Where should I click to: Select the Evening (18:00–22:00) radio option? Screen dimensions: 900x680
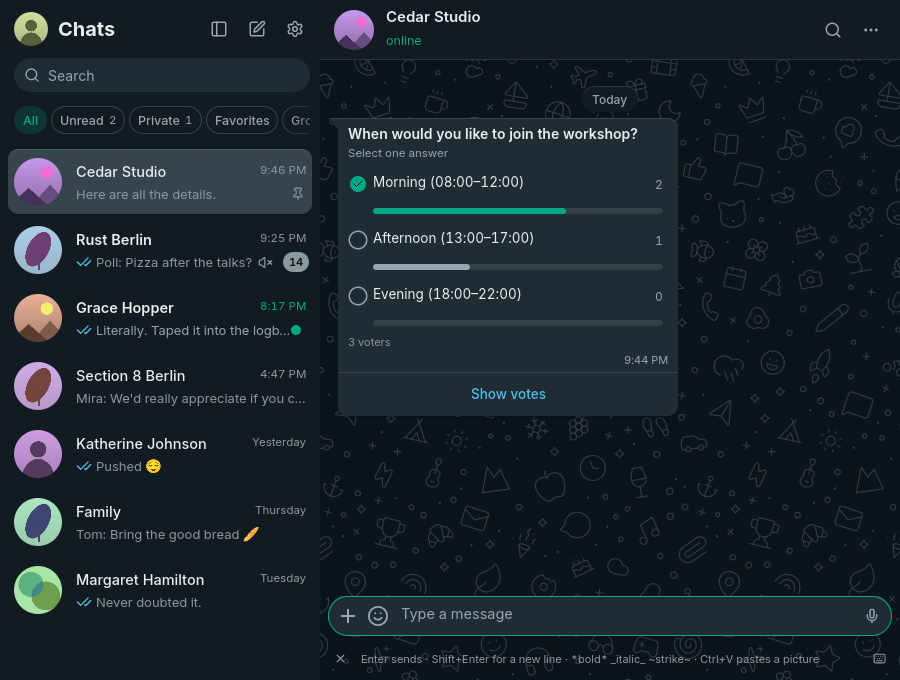point(358,296)
